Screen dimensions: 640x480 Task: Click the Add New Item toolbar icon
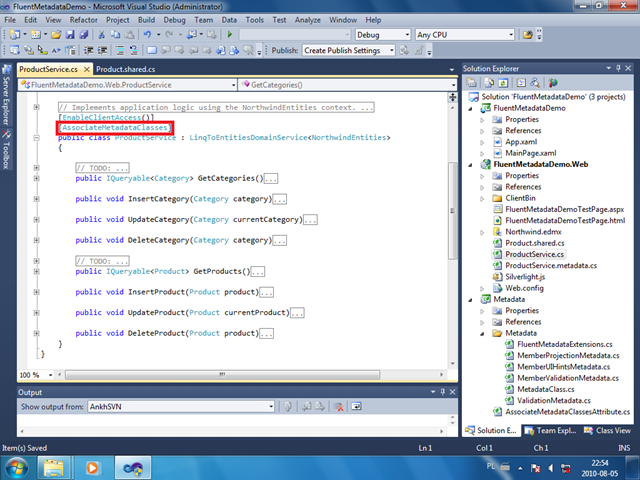[36, 35]
